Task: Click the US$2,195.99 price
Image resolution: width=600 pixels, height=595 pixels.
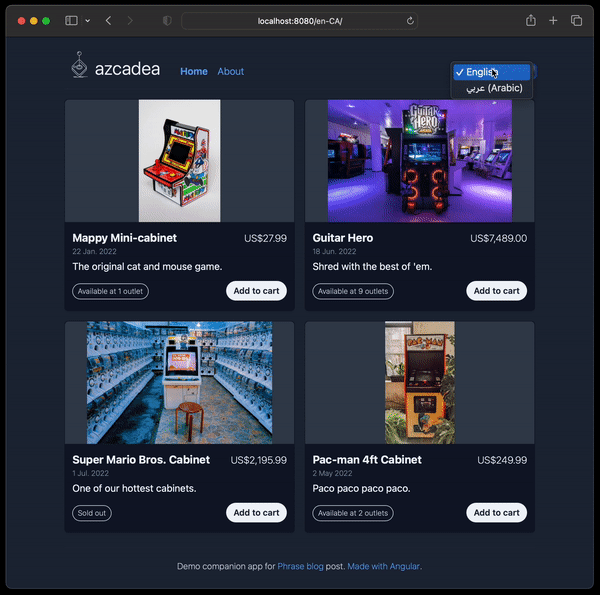Action: (x=258, y=460)
